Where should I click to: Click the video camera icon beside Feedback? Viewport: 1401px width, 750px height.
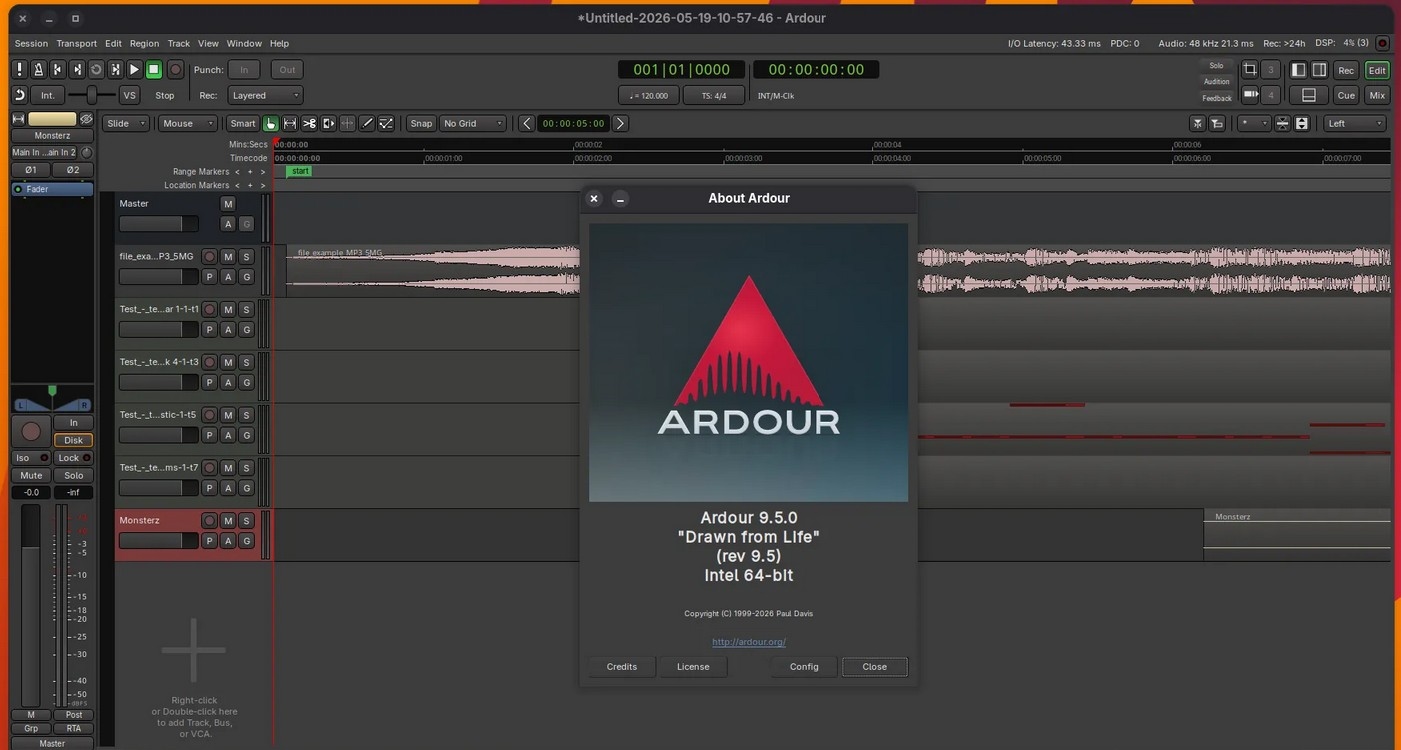pyautogui.click(x=1250, y=94)
